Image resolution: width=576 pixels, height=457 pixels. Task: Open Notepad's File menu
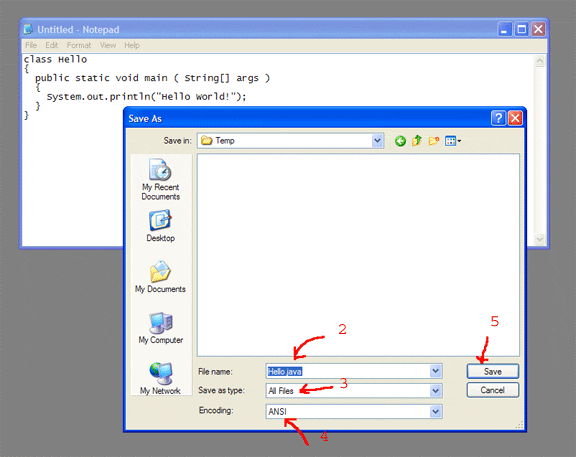[x=31, y=45]
